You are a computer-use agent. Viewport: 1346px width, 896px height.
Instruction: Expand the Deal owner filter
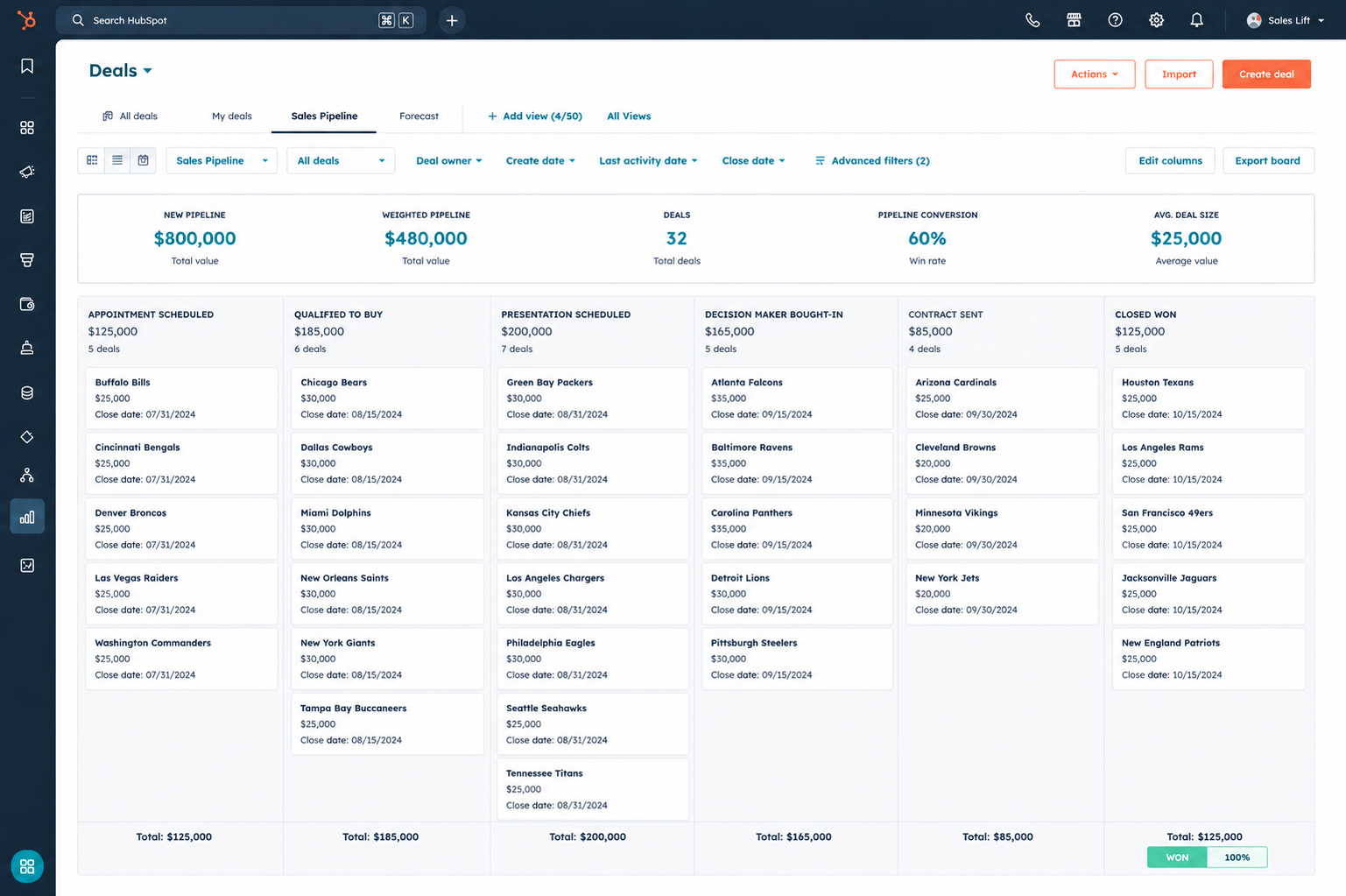449,161
